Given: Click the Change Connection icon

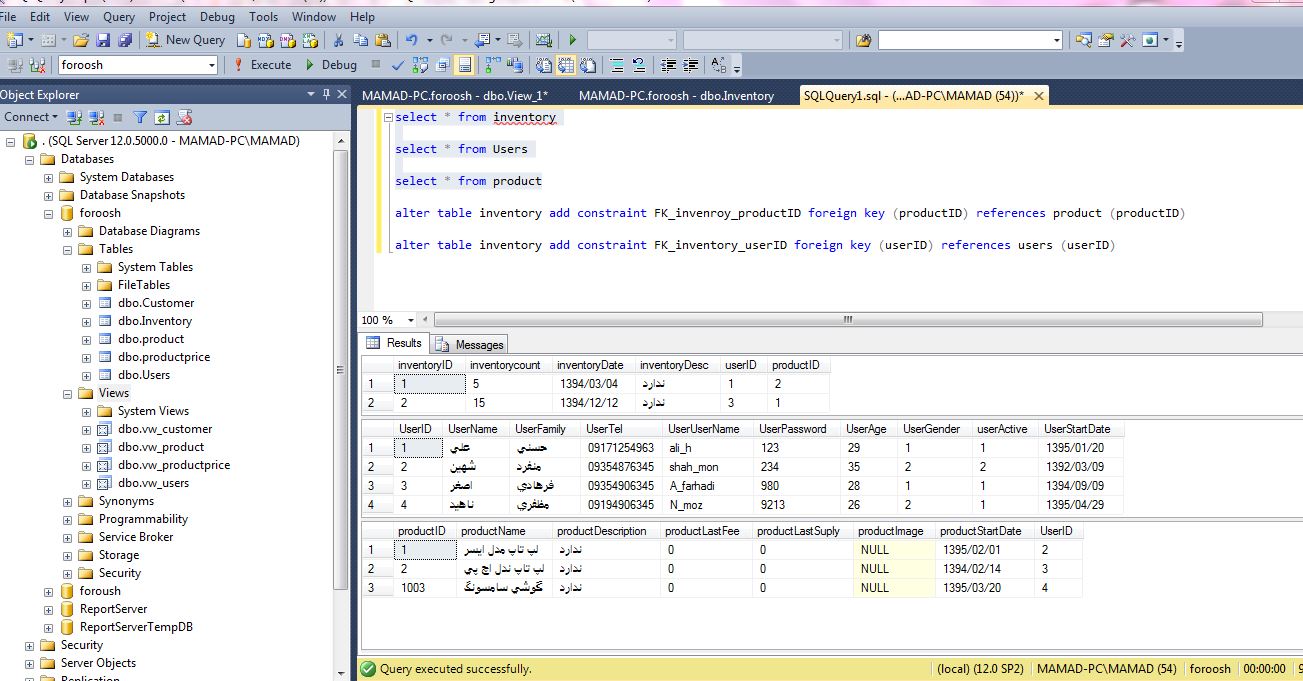Looking at the screenshot, I should 38,65.
